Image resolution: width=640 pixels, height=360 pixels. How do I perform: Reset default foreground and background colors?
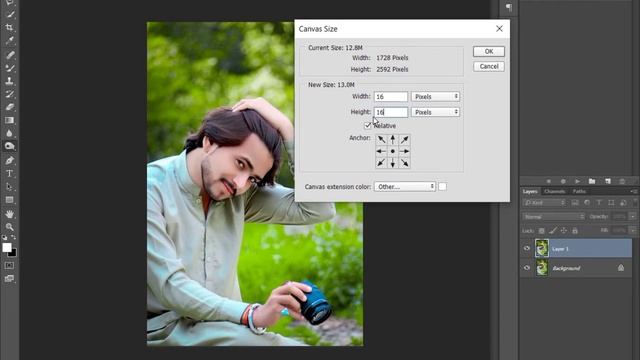tap(4, 237)
